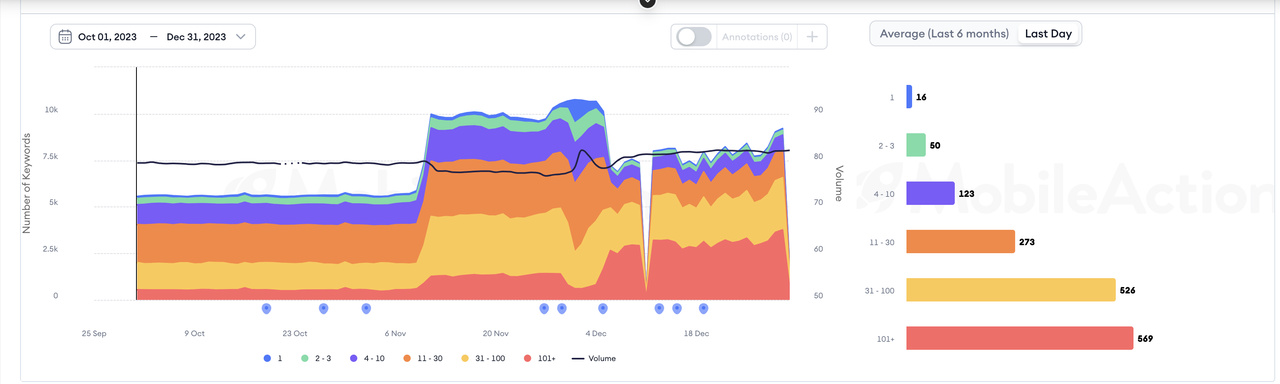Click the collapse handle at top center
The image size is (1280, 384).
click(647, 3)
